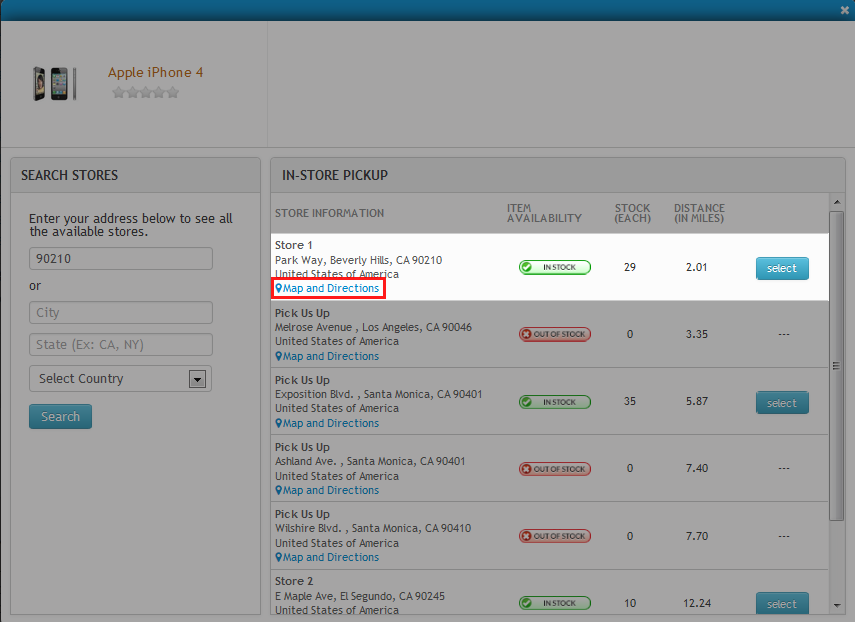Click the distance value 7.40
Screen dimensions: 855x622
696,468
